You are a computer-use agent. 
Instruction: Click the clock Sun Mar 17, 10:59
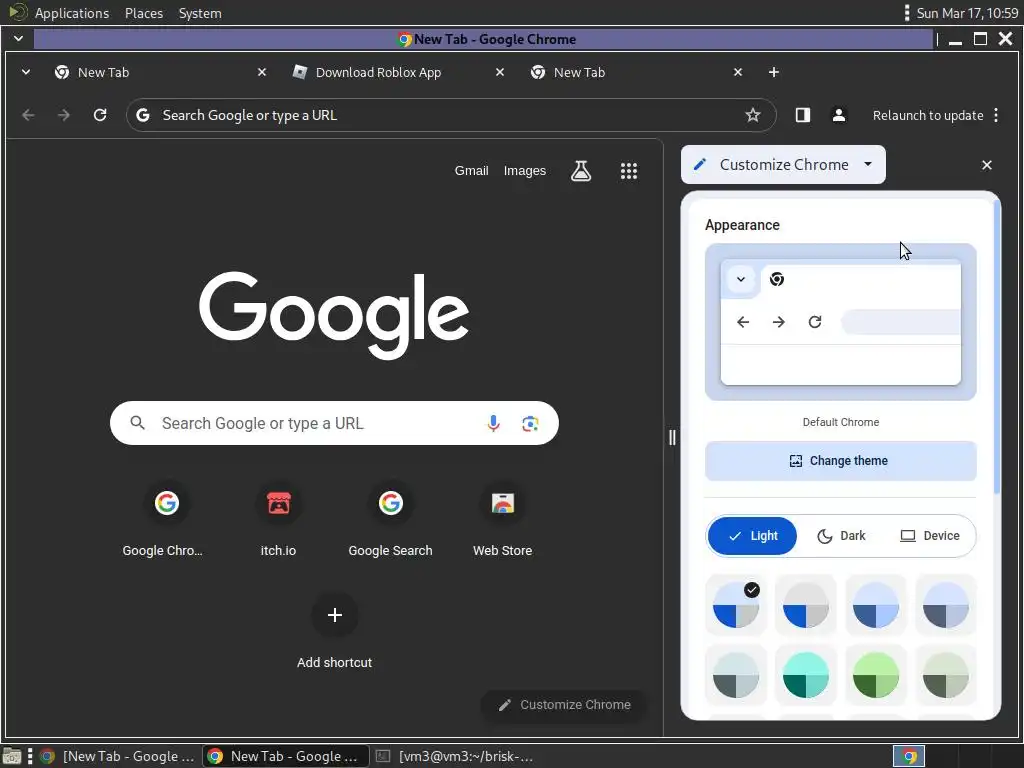pos(967,13)
